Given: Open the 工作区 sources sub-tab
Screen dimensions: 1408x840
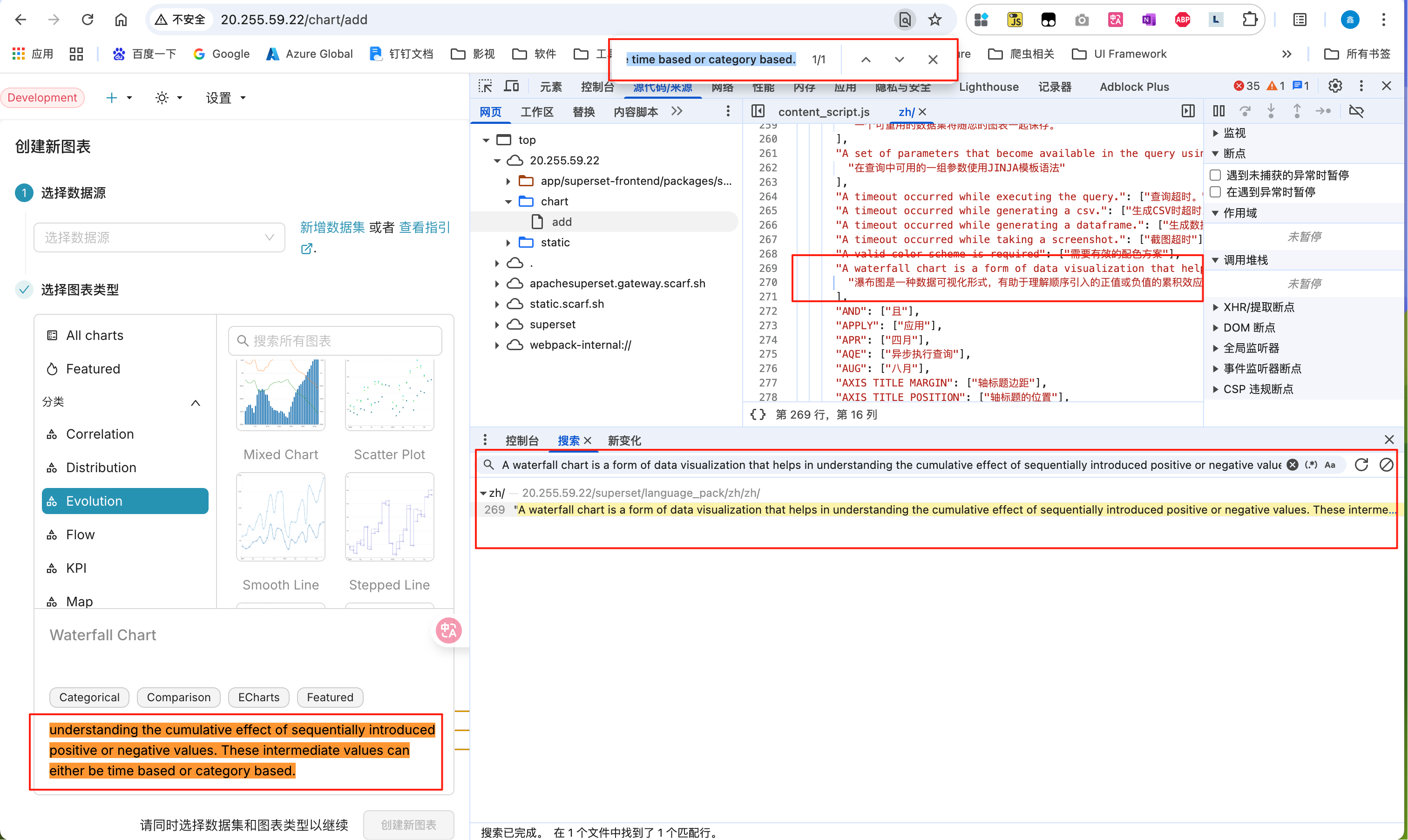Looking at the screenshot, I should pyautogui.click(x=536, y=111).
